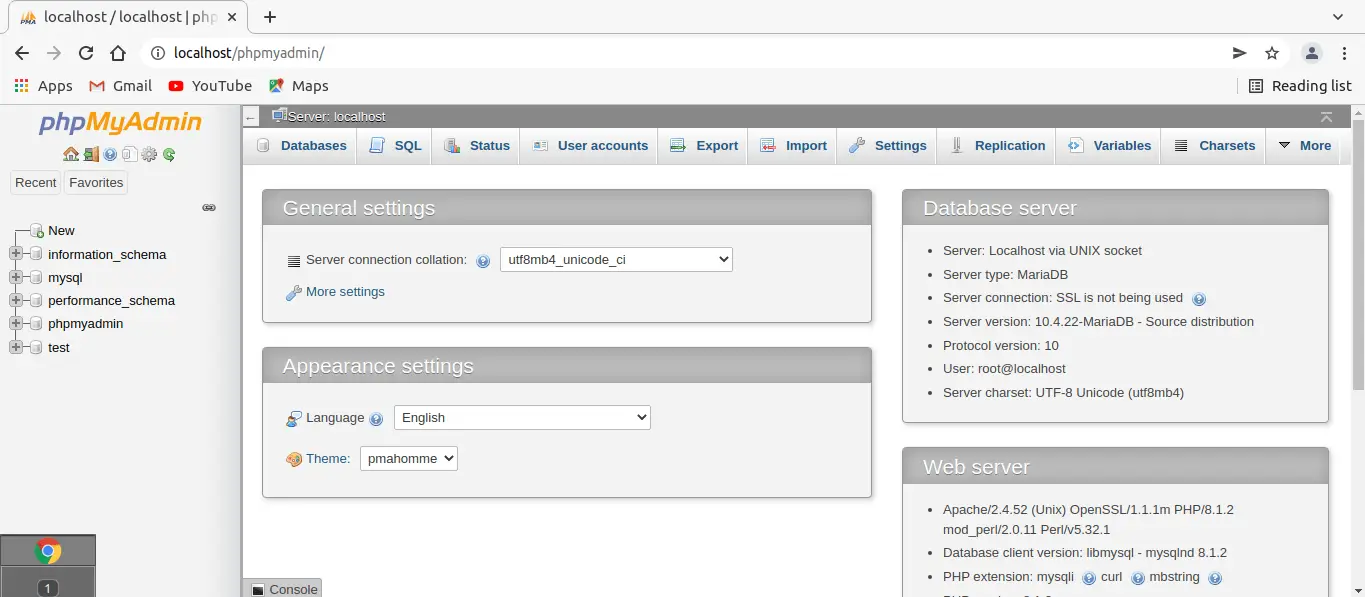
Task: Click the performance_schema database cylinder icon
Action: click(37, 300)
